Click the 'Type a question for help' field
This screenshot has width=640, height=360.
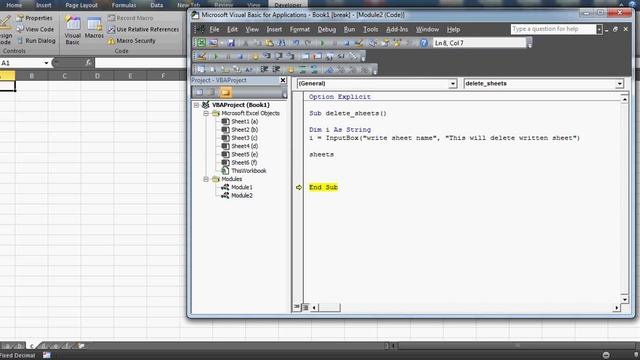(553, 29)
